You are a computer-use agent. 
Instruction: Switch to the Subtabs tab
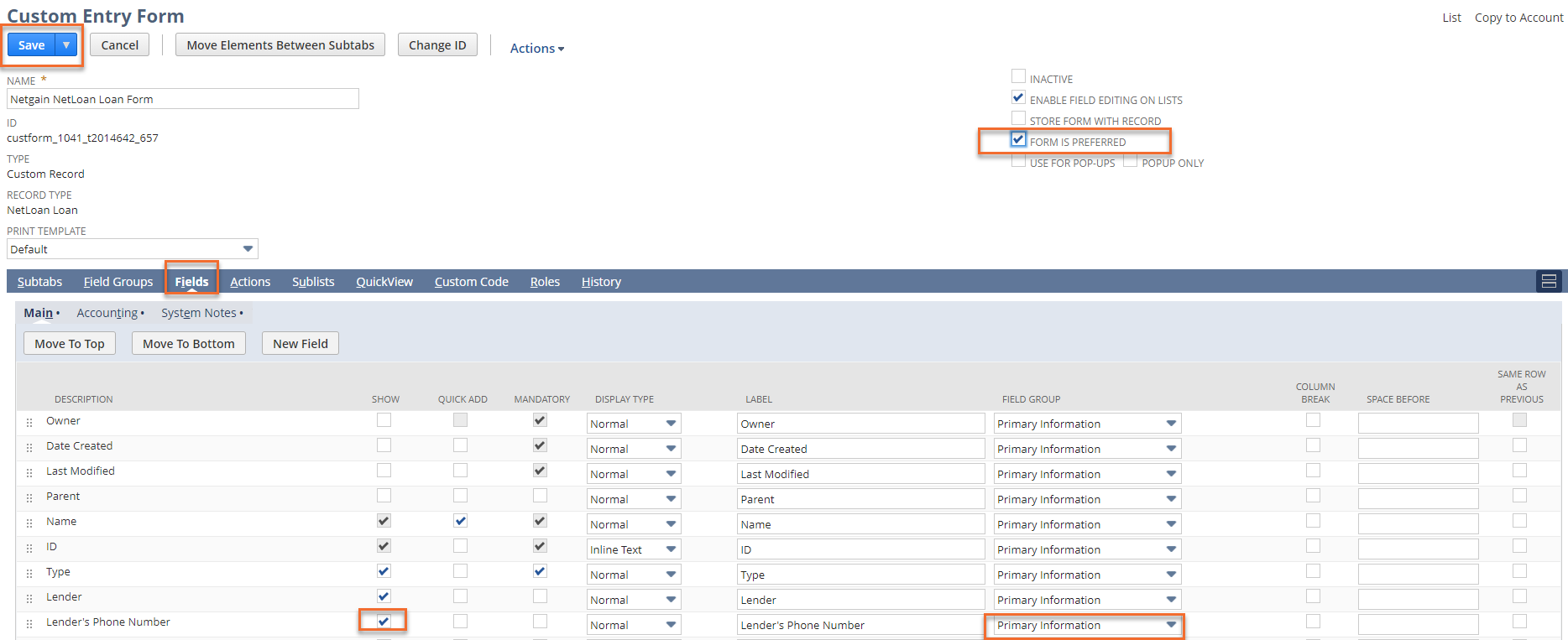[39, 282]
